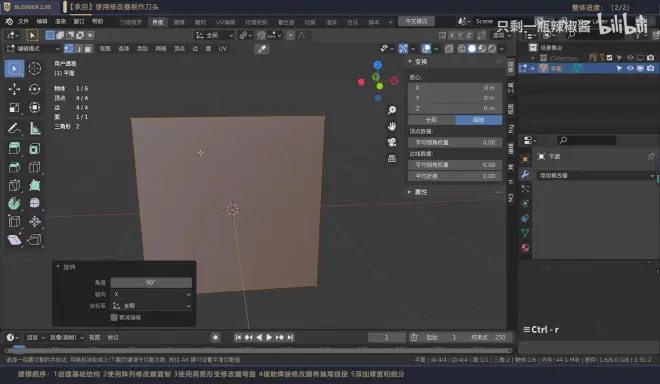Click the zoom magnifier viewport icon
This screenshot has width=660, height=384.
(x=392, y=110)
